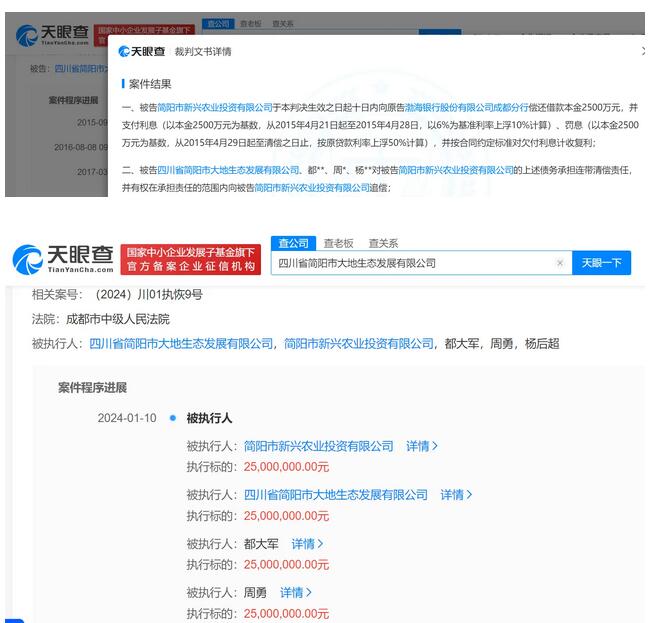The height and width of the screenshot is (623, 662).
Task: Focus the company name search input field
Action: tap(410, 263)
